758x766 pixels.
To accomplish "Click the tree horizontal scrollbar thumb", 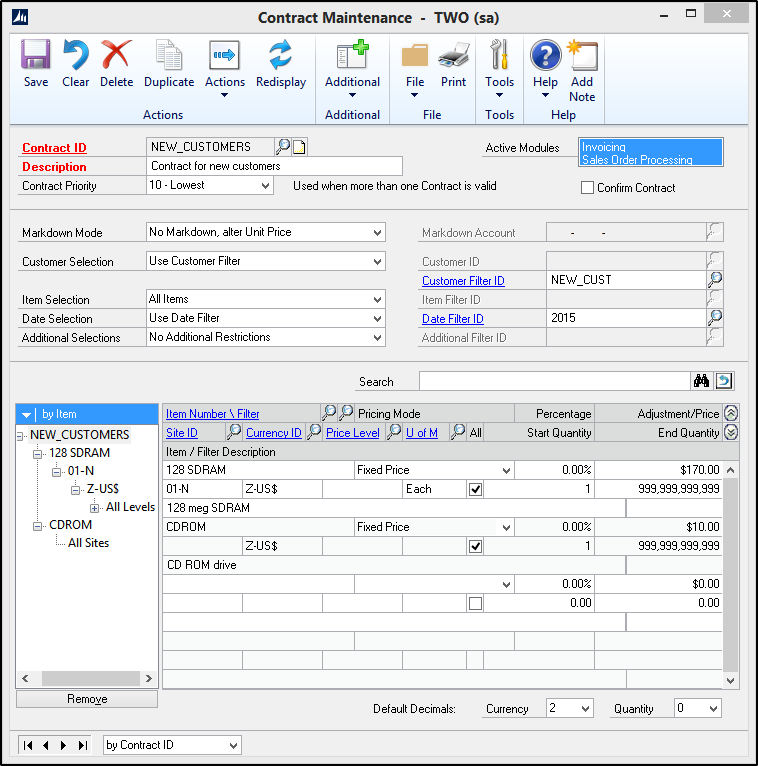I will pos(90,678).
